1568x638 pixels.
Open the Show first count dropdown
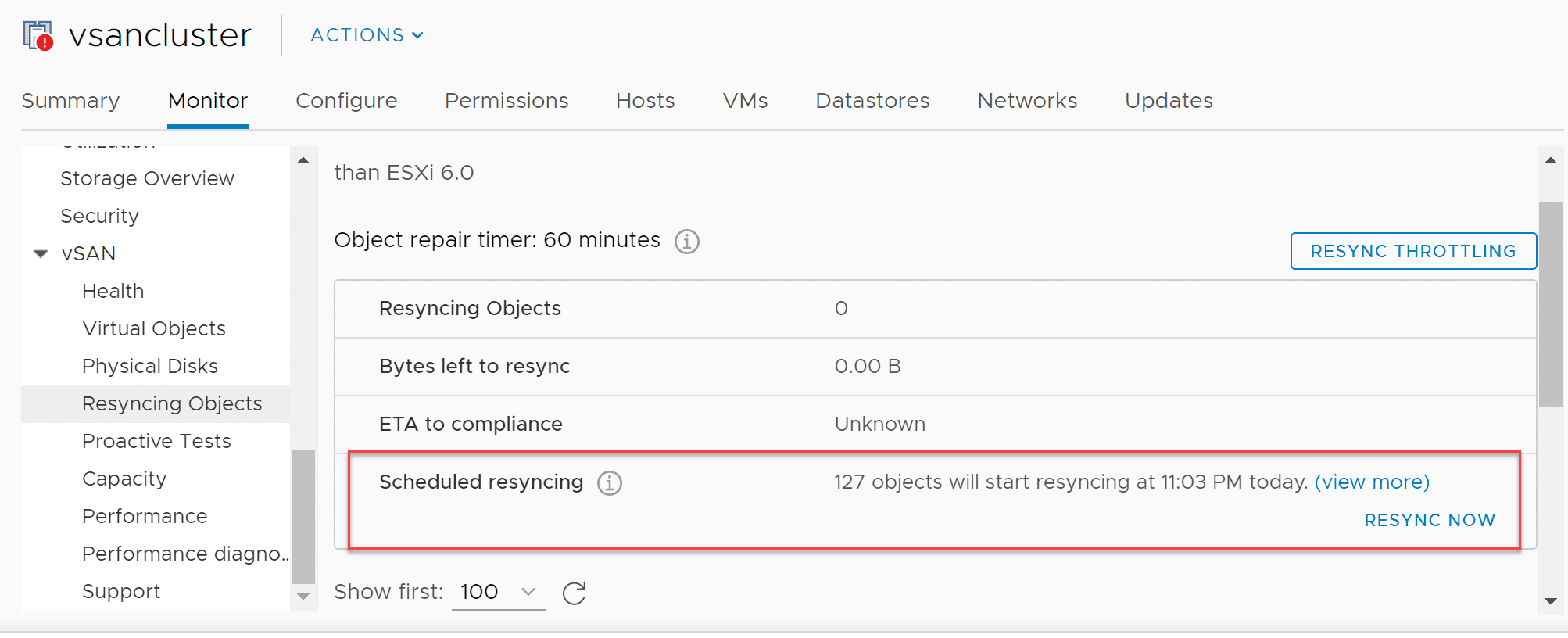(498, 592)
